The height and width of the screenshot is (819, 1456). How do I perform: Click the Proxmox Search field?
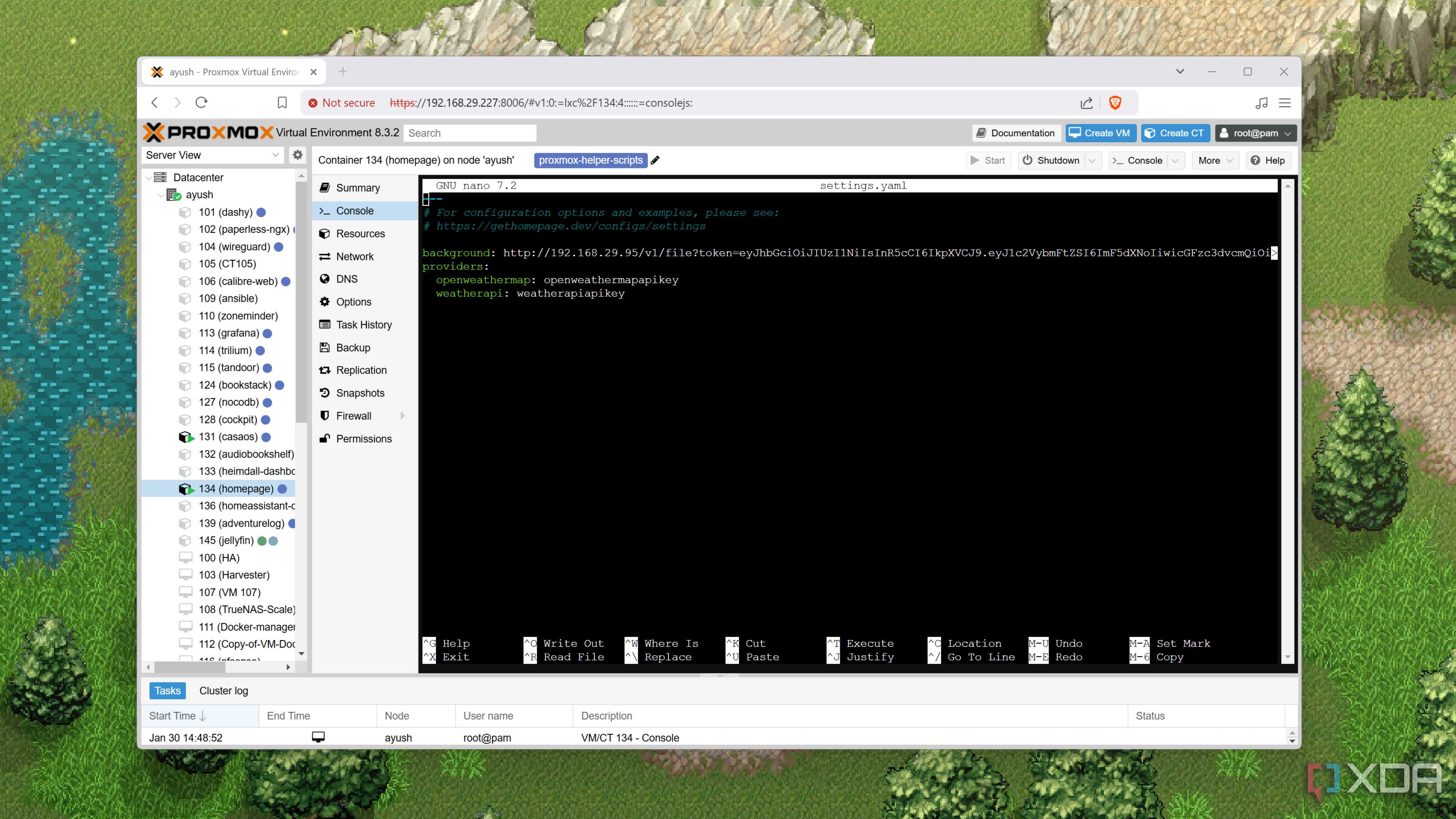pyautogui.click(x=470, y=133)
